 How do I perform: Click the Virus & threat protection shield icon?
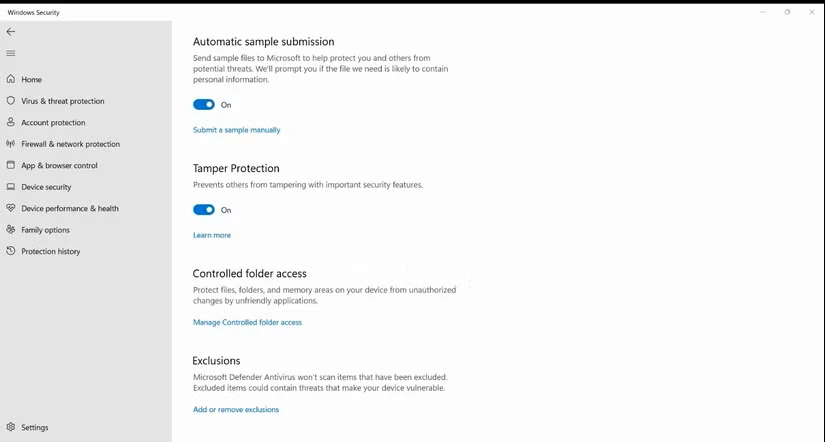click(11, 101)
